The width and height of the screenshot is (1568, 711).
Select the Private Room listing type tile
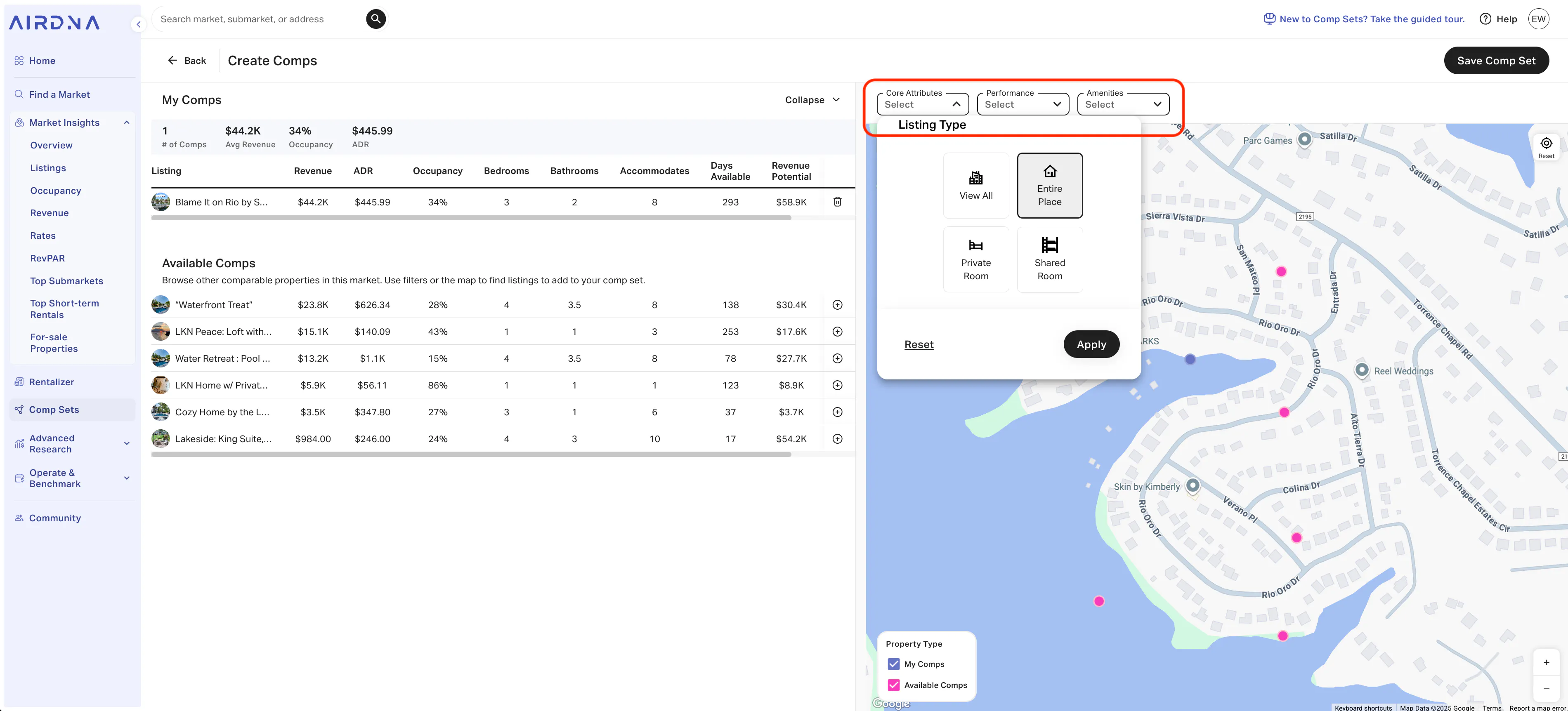click(x=976, y=260)
